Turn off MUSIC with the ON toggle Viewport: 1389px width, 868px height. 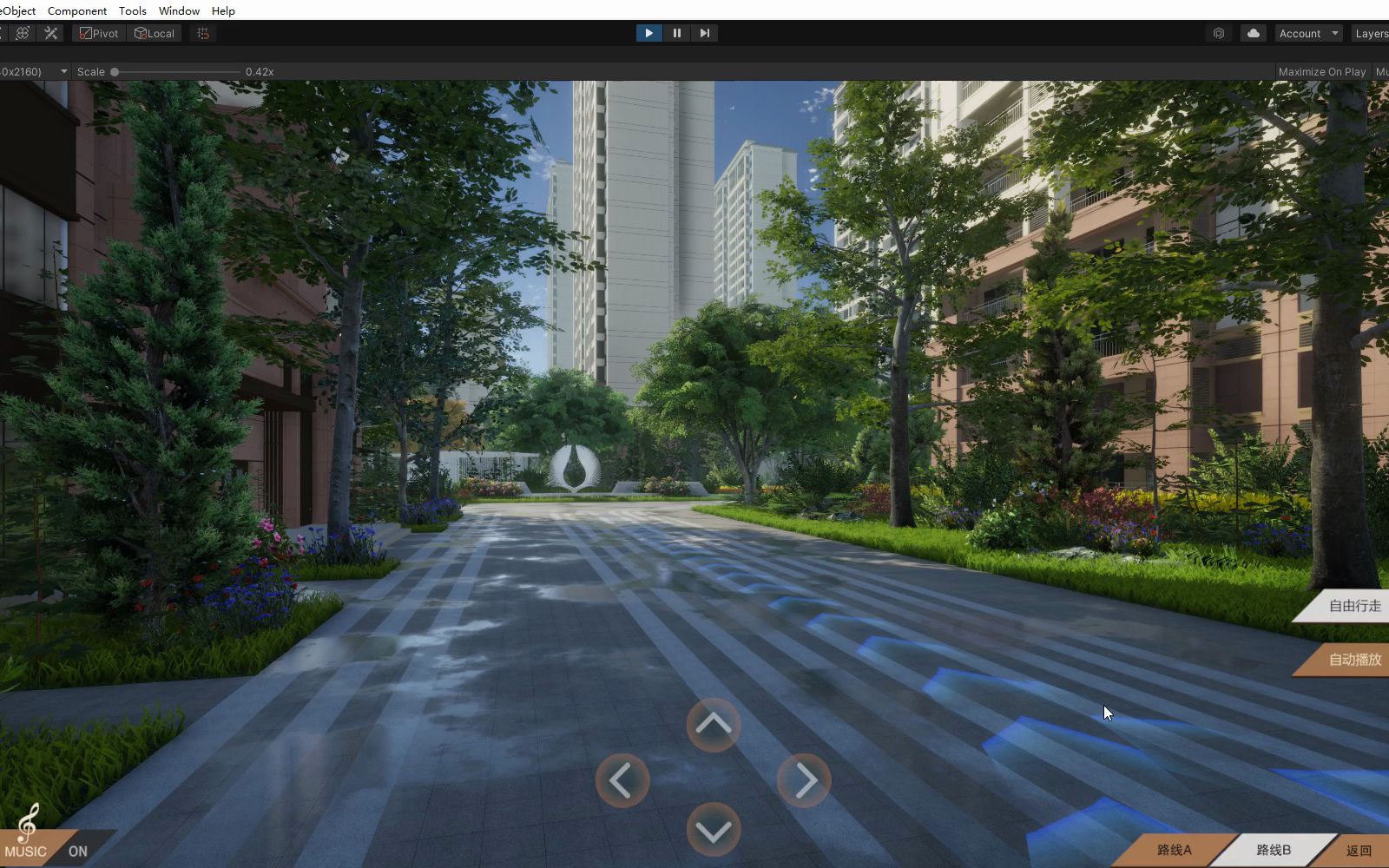[x=78, y=851]
